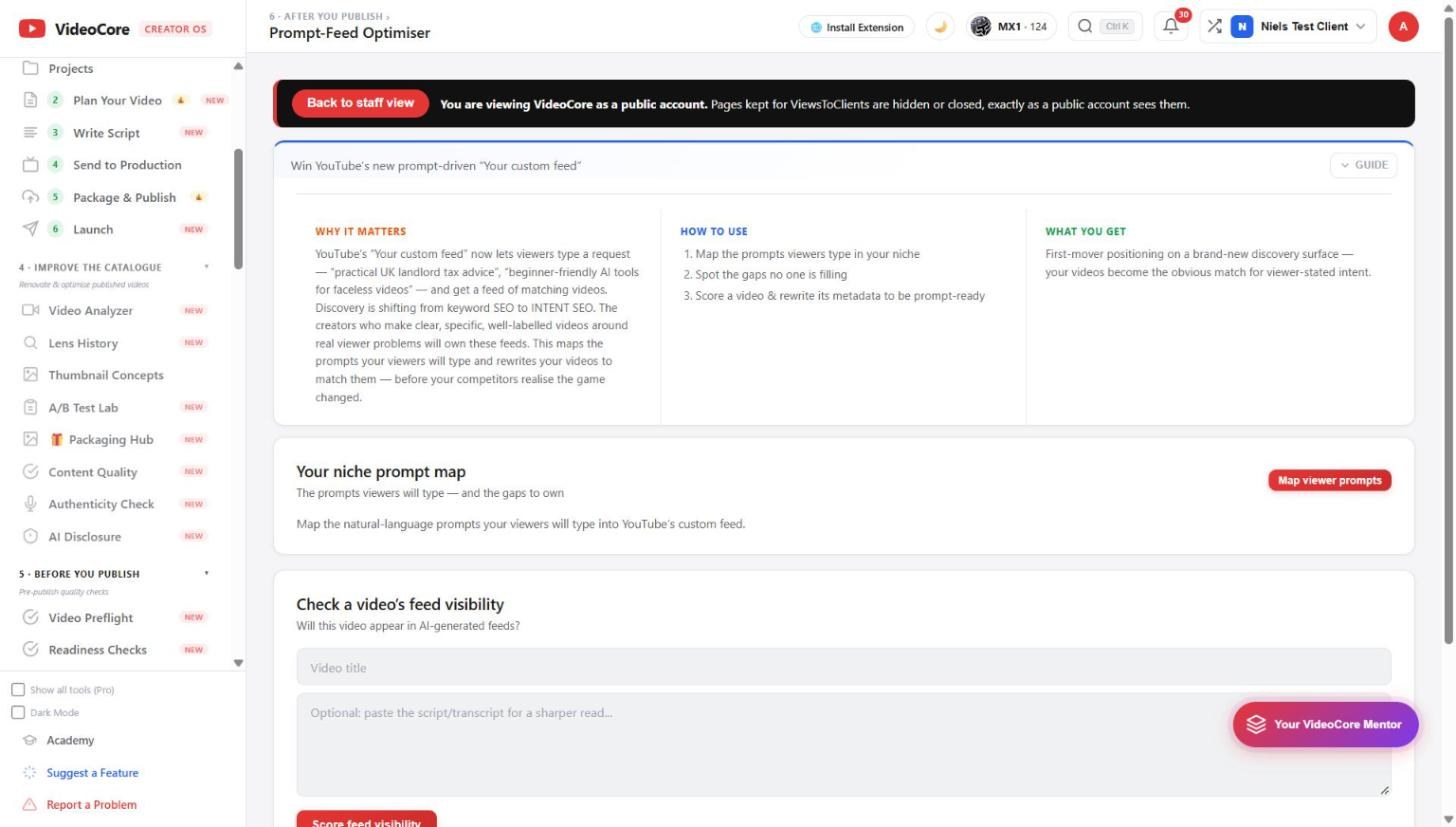
Task: Click the Map viewer prompts button
Action: click(1329, 481)
